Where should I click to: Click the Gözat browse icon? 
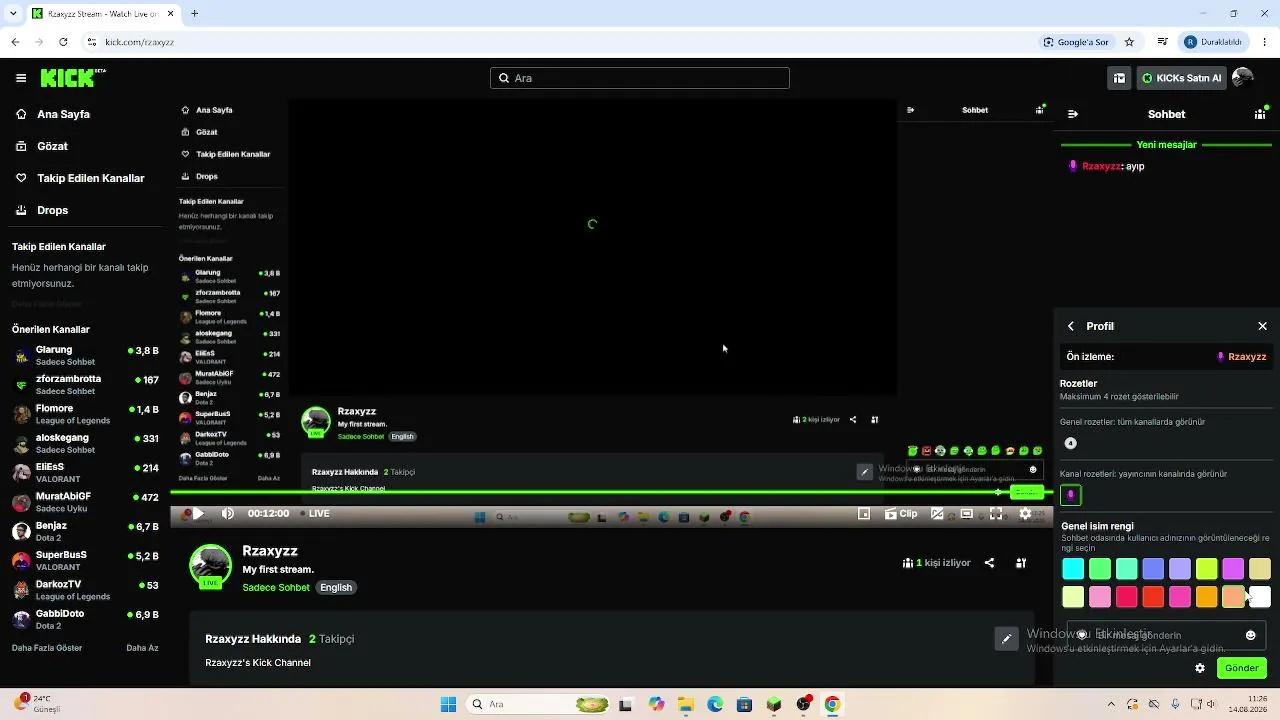pos(21,146)
